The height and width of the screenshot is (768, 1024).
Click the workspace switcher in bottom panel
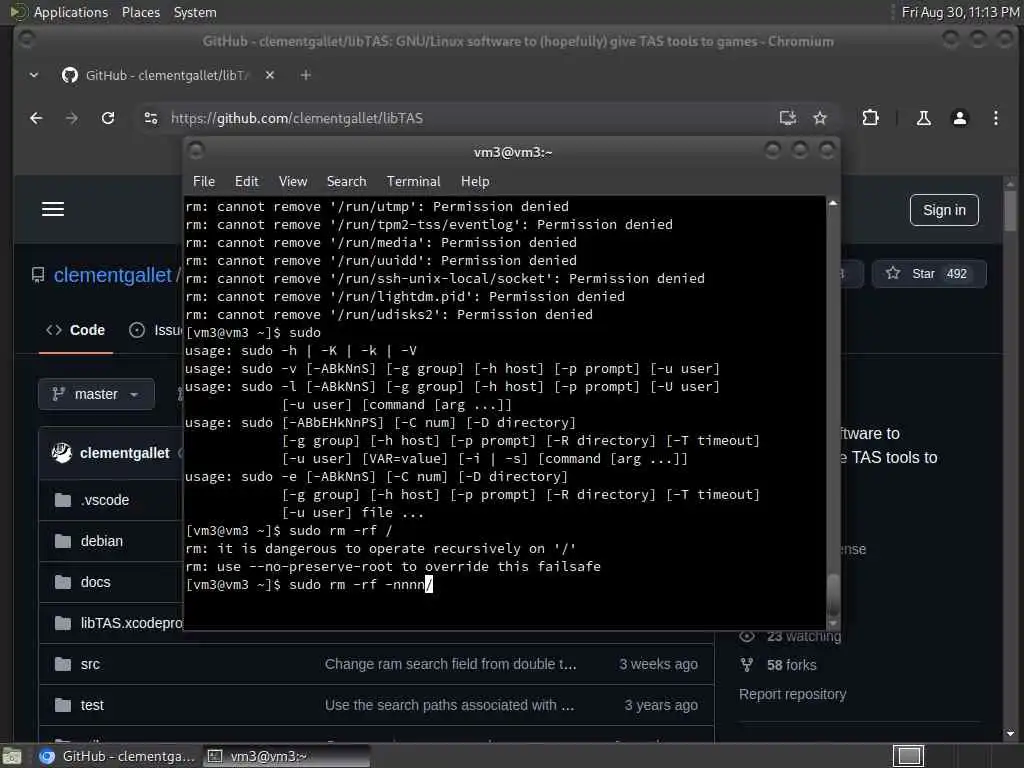point(908,756)
